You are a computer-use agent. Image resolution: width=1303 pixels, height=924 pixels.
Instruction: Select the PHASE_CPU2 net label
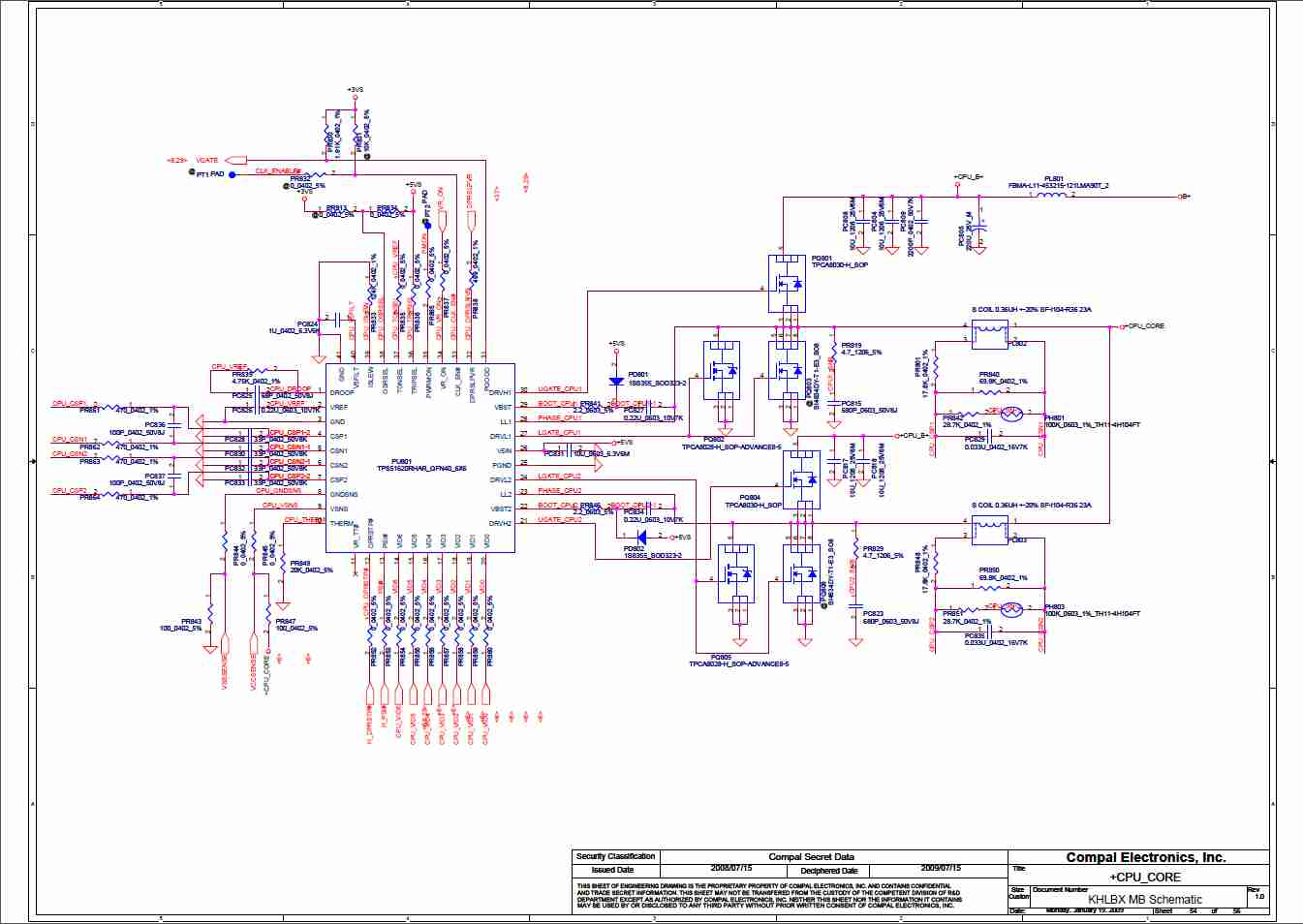pyautogui.click(x=560, y=491)
